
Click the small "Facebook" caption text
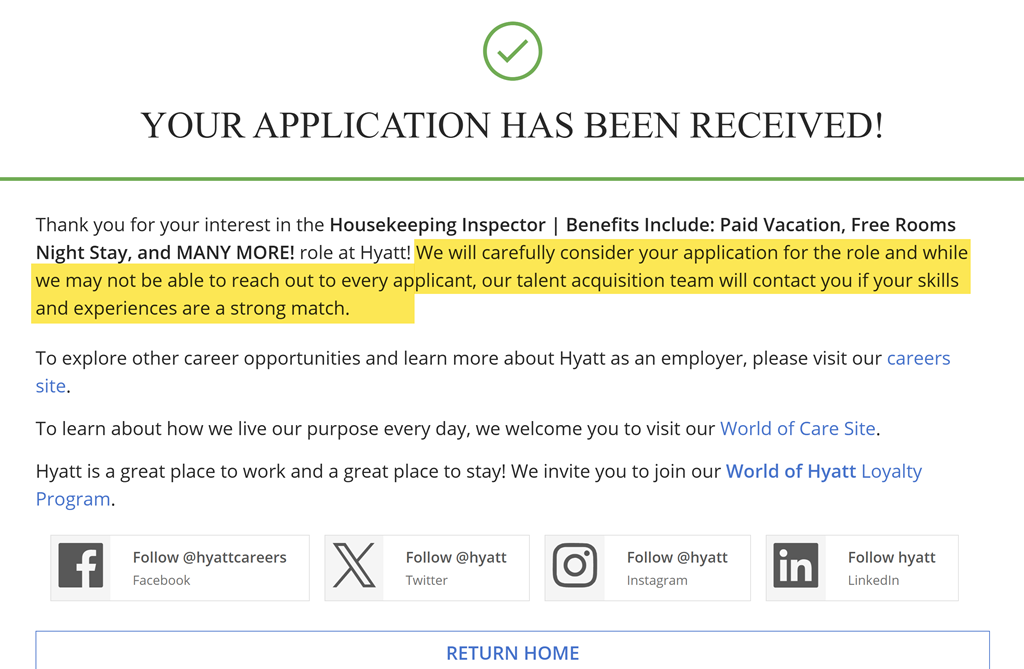(161, 580)
